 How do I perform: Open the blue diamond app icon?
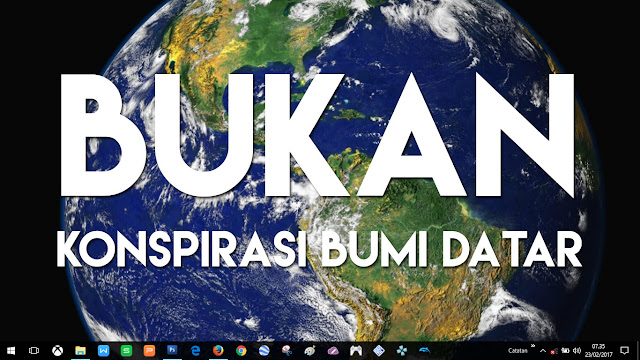(x=379, y=351)
